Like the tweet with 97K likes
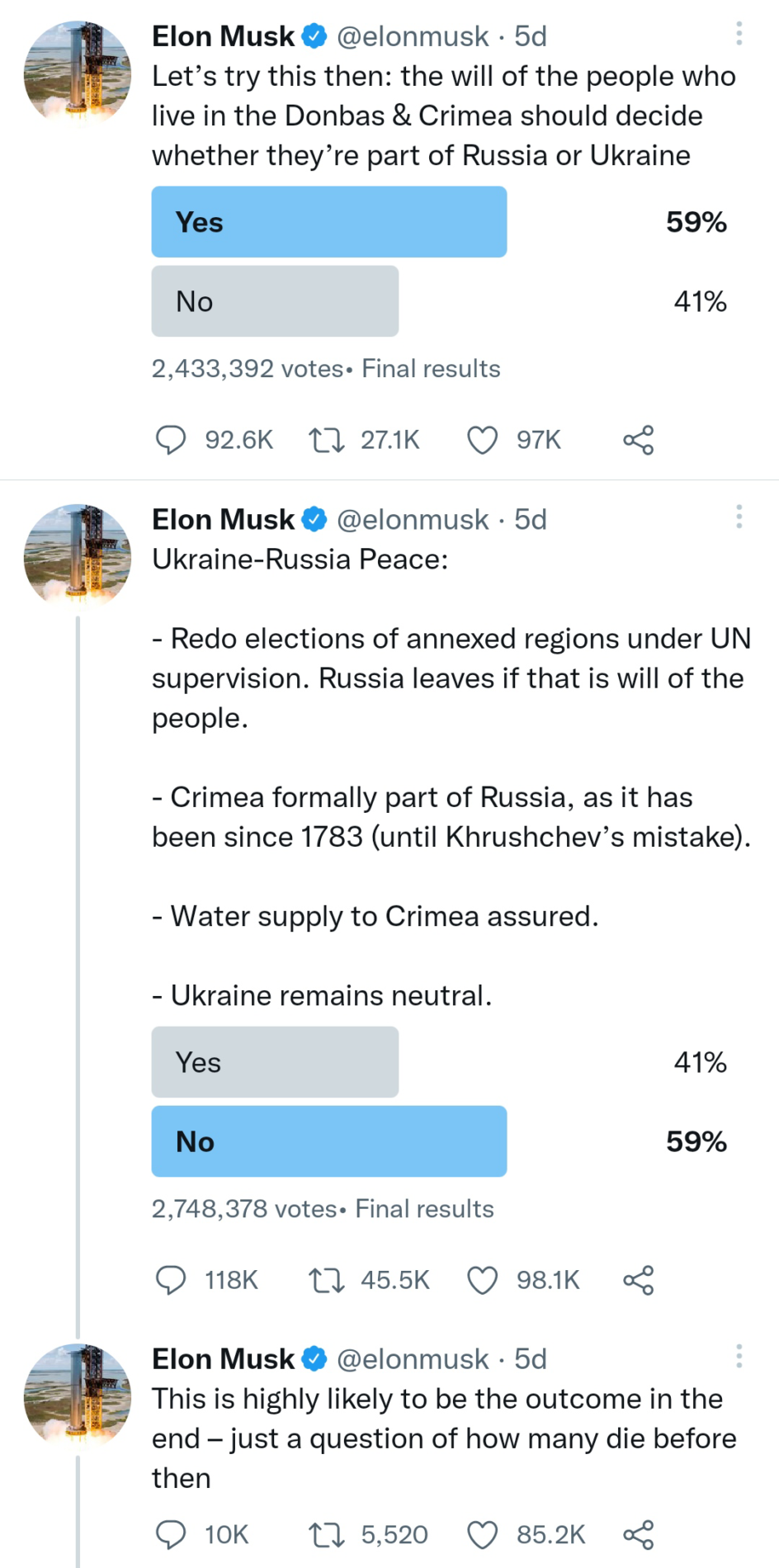 [x=483, y=440]
